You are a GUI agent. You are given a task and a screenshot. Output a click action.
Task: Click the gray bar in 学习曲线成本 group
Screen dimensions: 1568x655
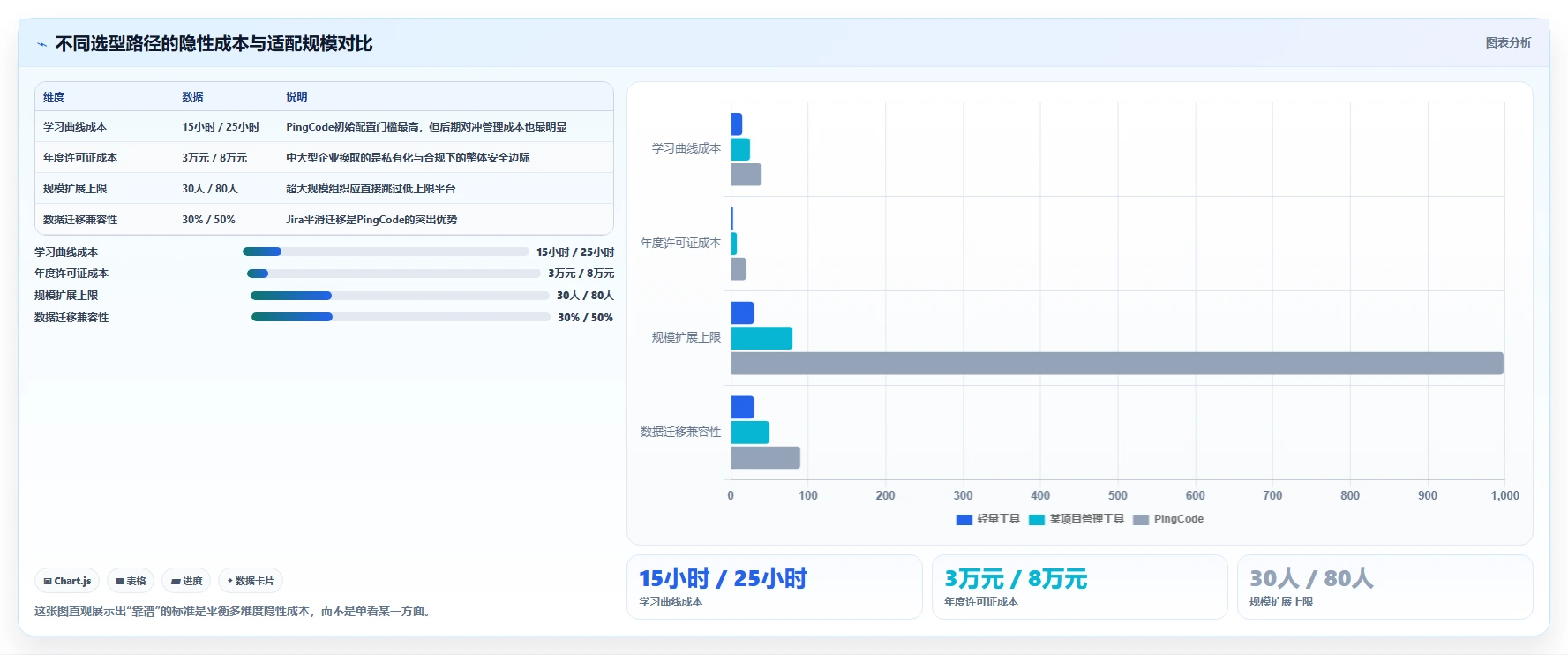pyautogui.click(x=746, y=175)
